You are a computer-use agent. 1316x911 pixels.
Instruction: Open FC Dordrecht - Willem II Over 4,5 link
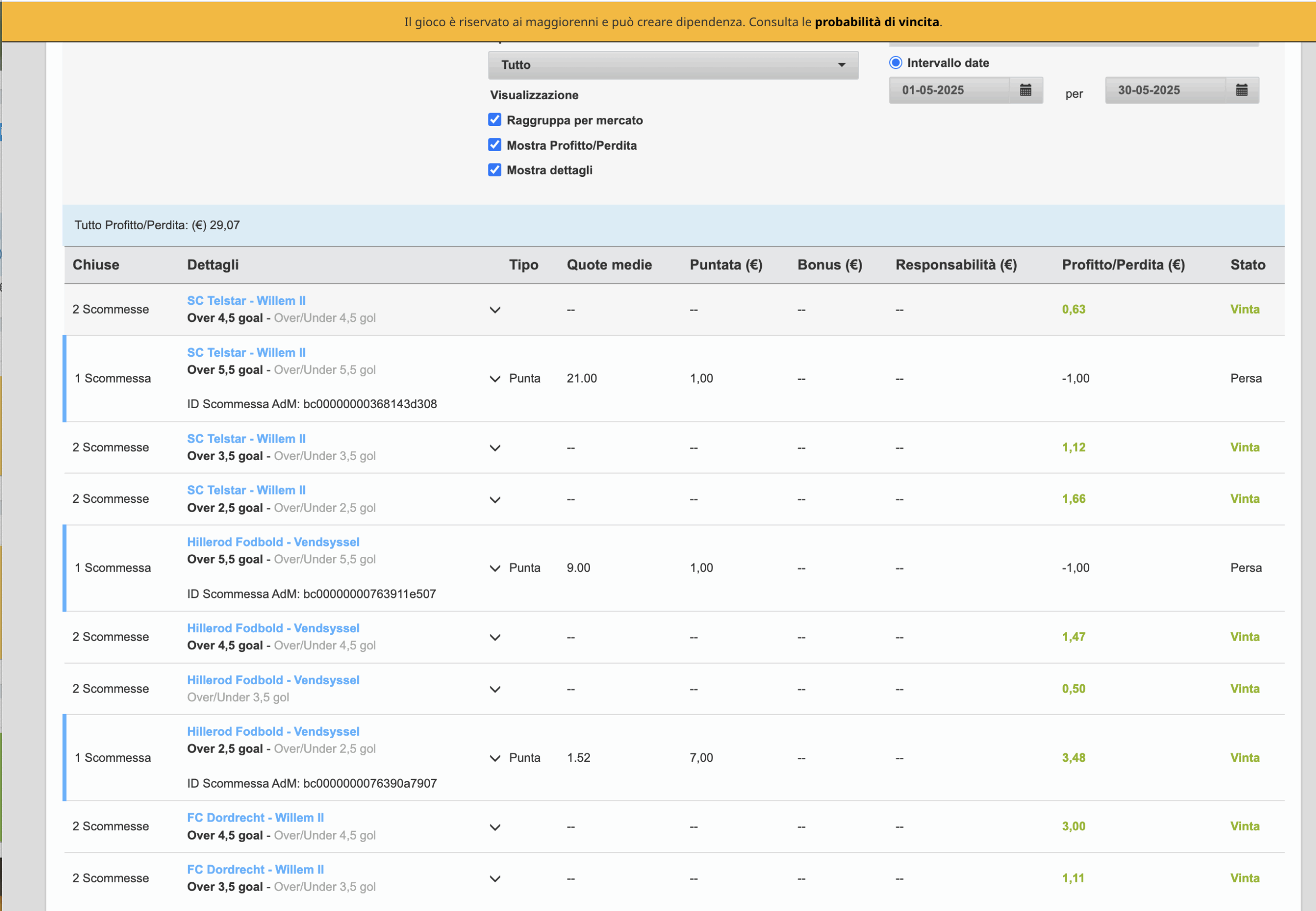pos(255,818)
